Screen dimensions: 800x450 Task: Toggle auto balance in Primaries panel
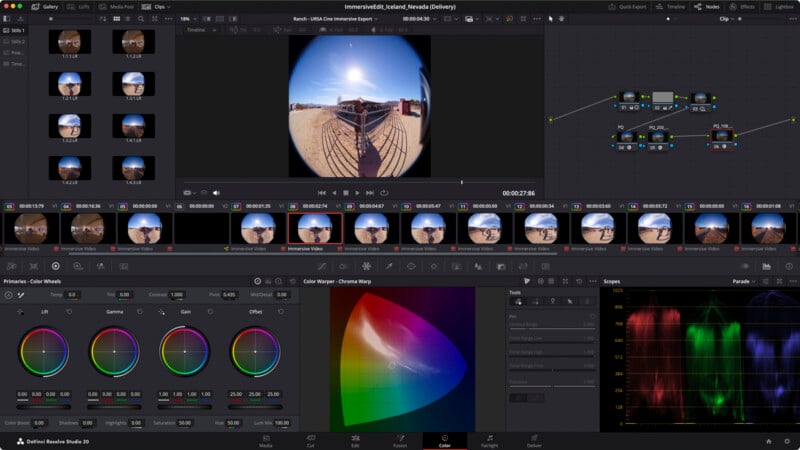point(9,295)
